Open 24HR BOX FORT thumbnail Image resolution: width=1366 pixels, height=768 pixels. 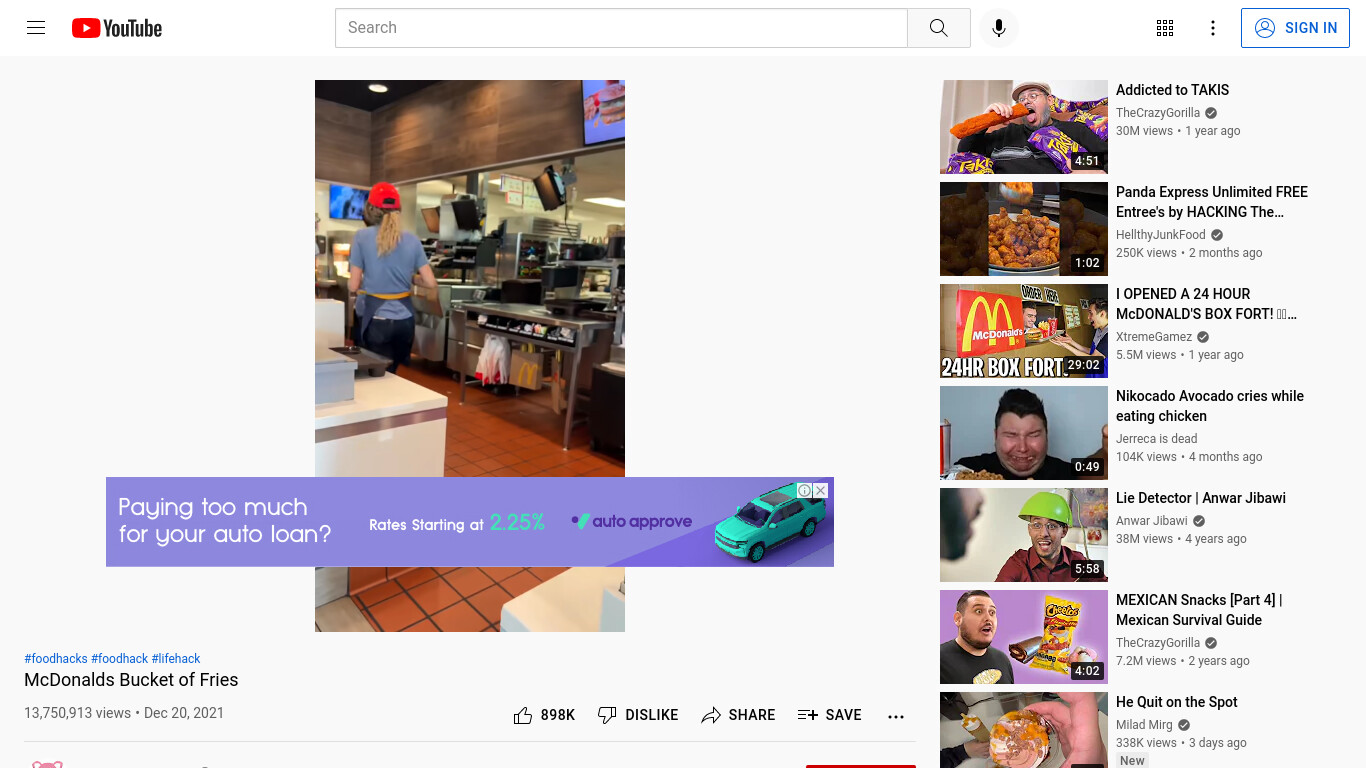tap(1024, 331)
